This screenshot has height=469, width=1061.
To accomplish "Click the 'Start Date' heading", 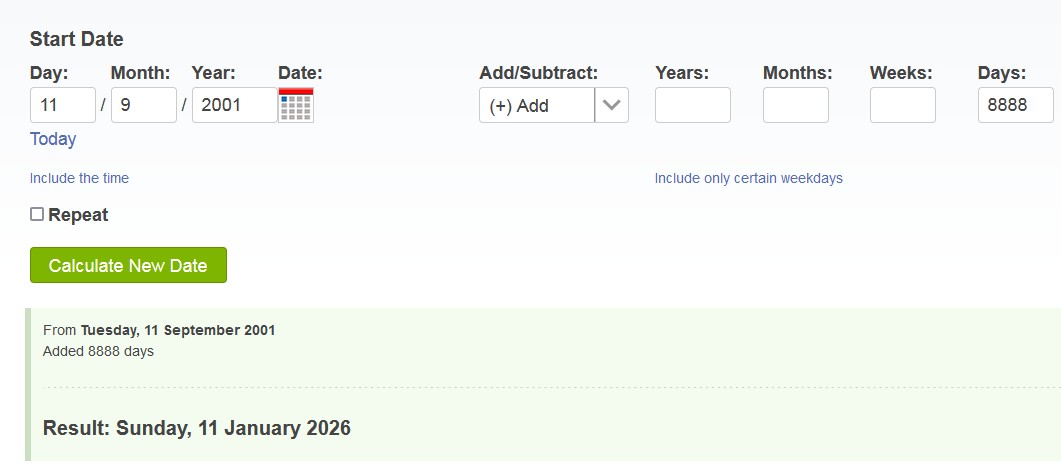I will (77, 39).
